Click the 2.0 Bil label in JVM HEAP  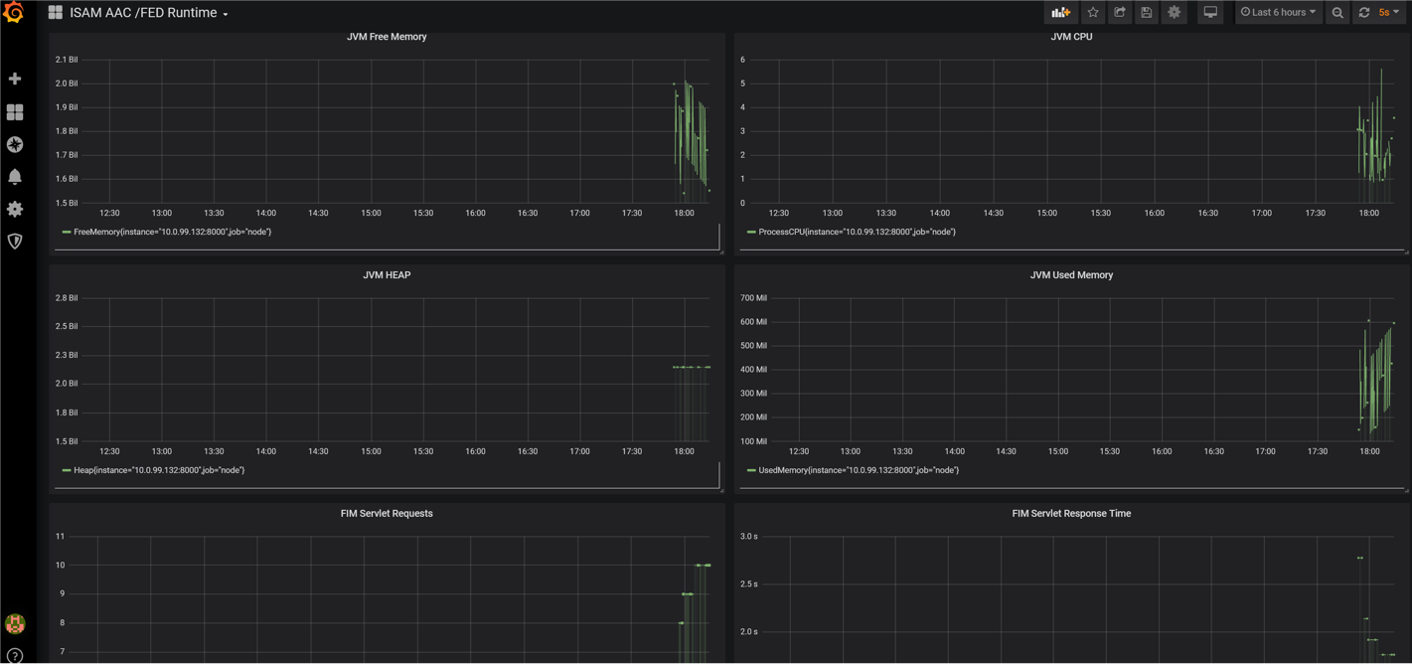pos(67,384)
